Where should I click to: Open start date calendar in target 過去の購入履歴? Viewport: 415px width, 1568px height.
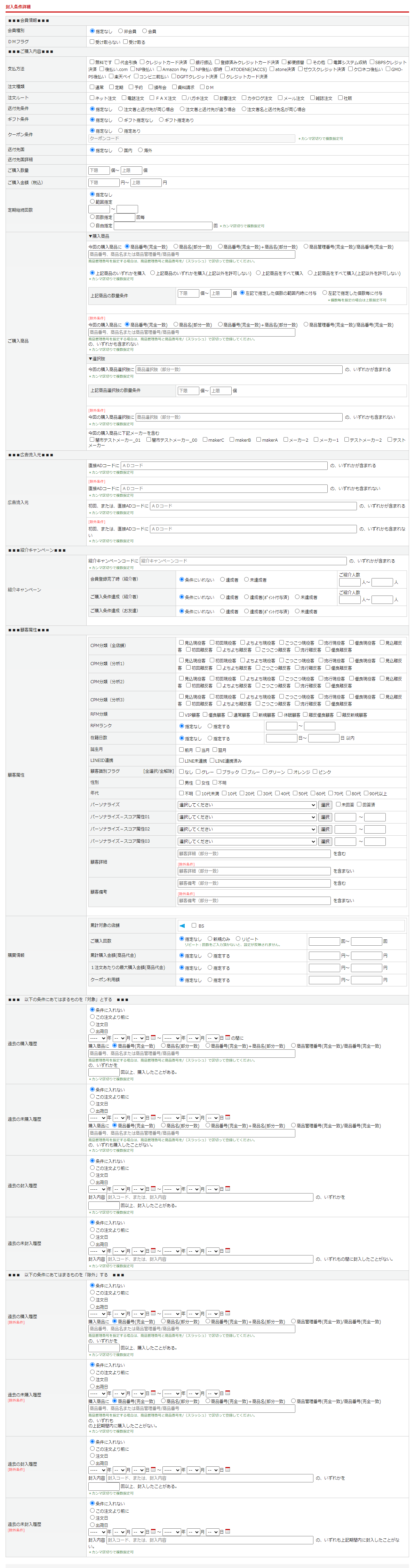(153, 1038)
